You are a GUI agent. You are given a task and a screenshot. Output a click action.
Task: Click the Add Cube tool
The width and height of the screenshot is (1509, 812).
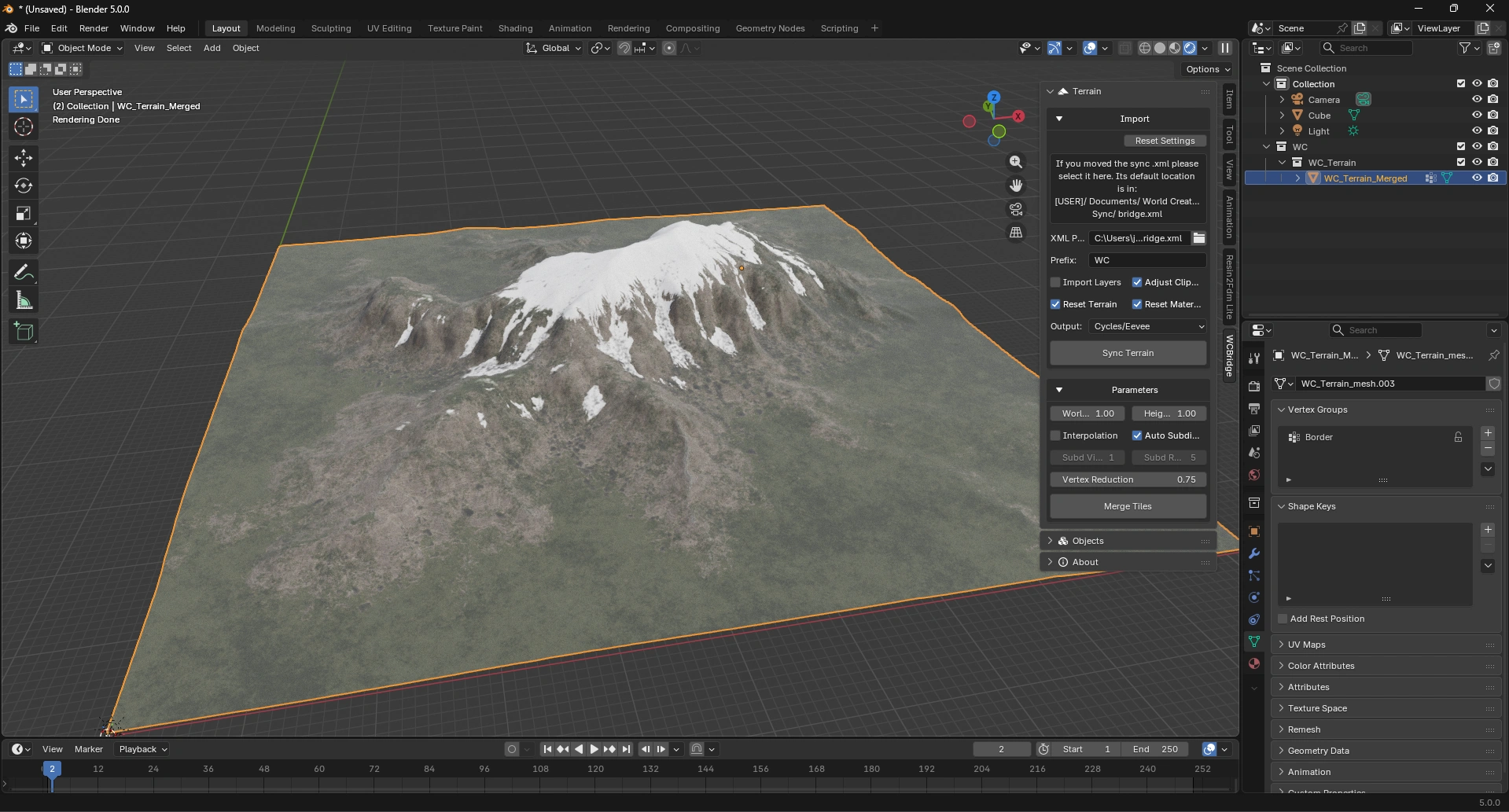[x=24, y=332]
